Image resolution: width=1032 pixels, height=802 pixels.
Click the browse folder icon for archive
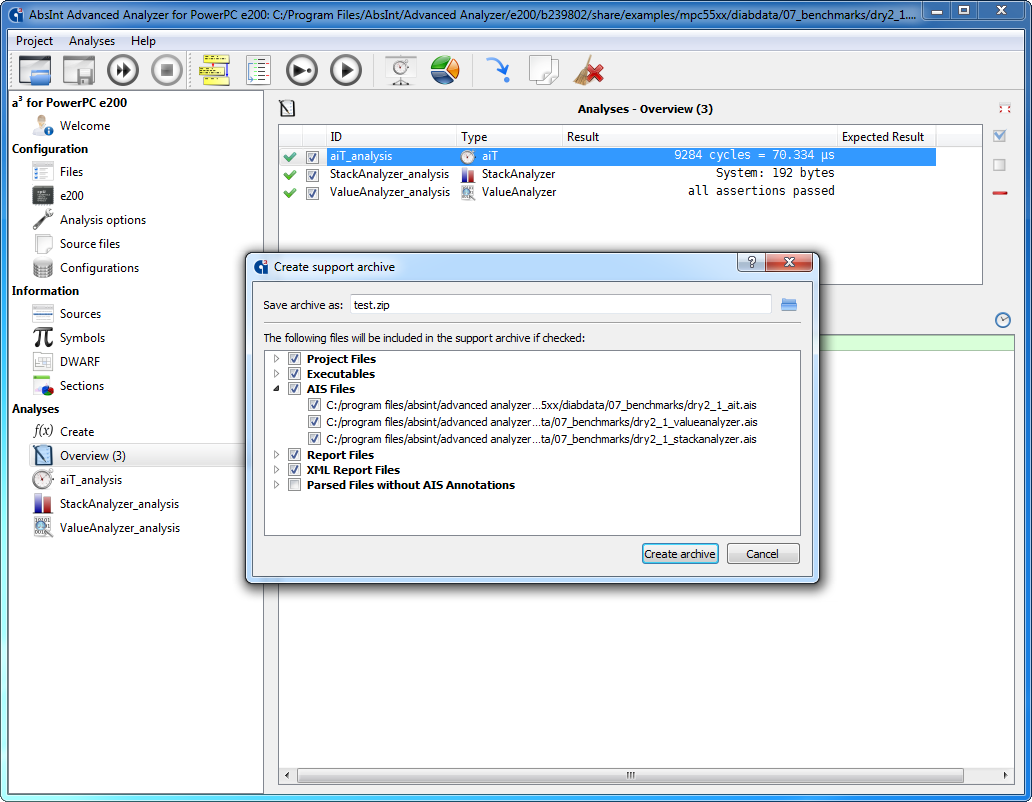[788, 305]
